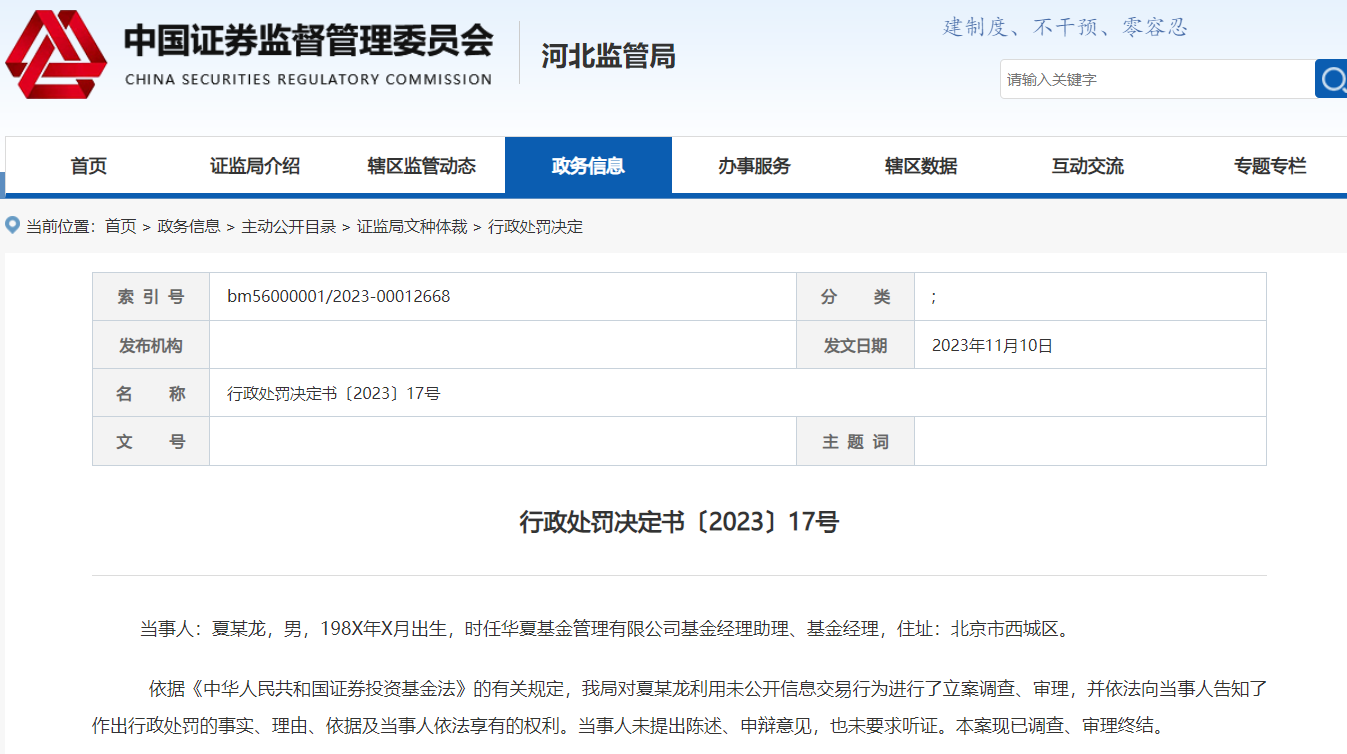Viewport: 1347px width, 754px height.
Task: Click the 中国证券监督管理委员会 header title
Action: pos(308,42)
